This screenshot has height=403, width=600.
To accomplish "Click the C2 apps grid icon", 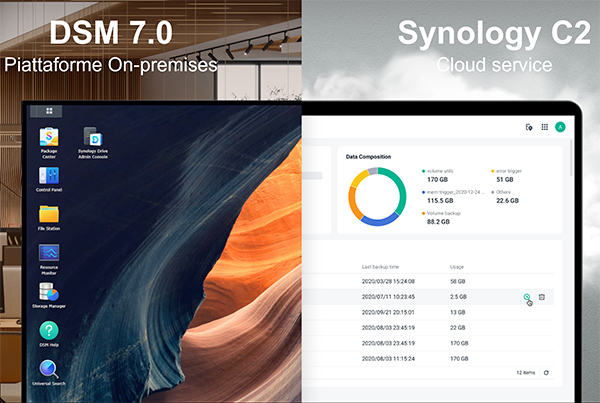I will pos(545,127).
